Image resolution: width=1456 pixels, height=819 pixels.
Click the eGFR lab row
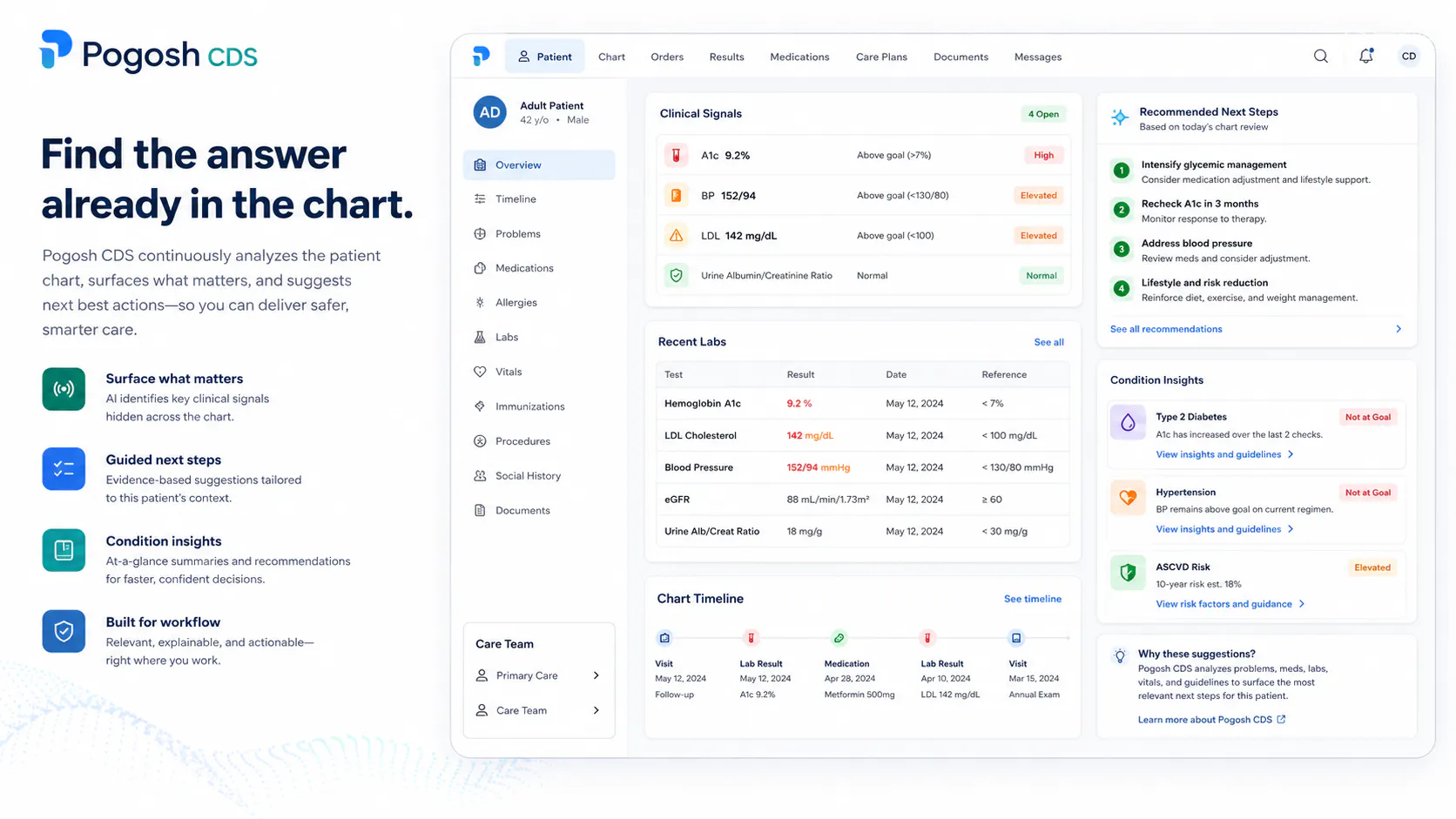[862, 500]
